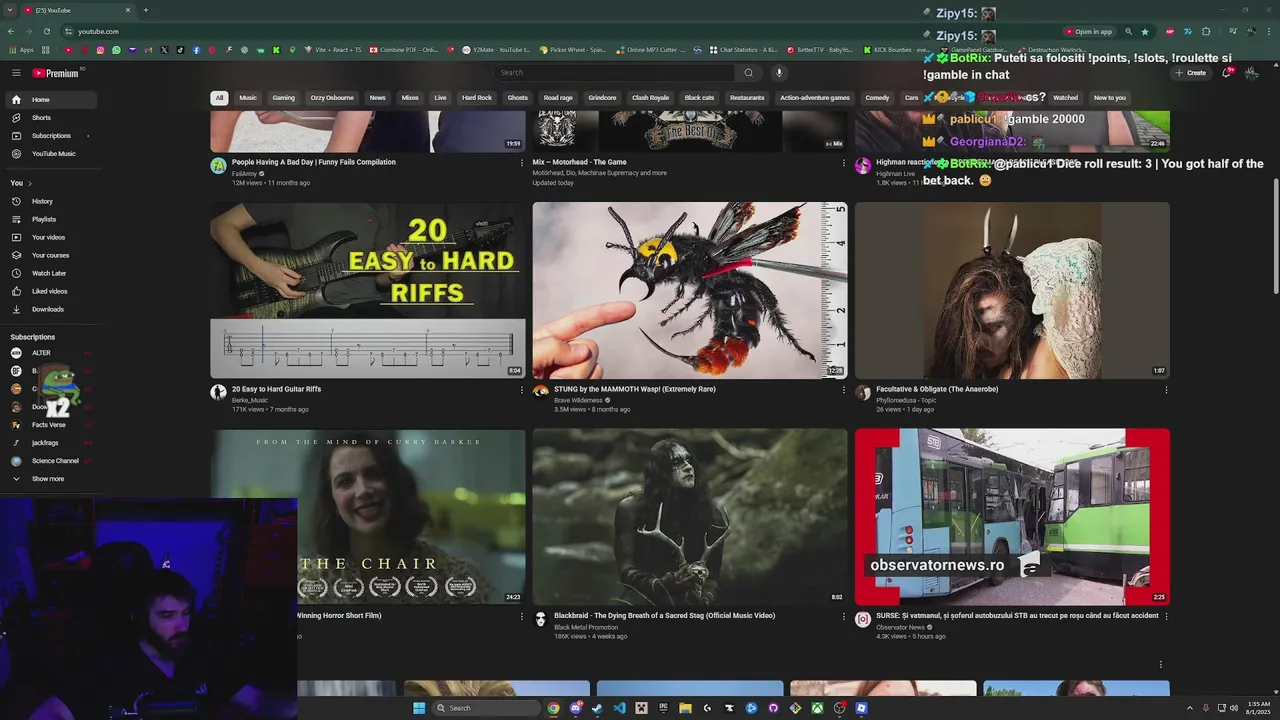Select the Hard Rock filter chip
The image size is (1280, 720).
point(477,98)
